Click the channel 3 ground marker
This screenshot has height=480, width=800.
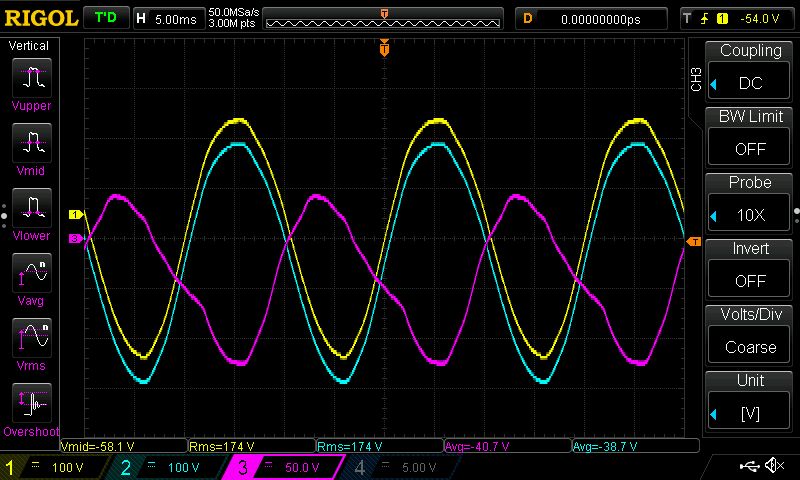[76, 238]
